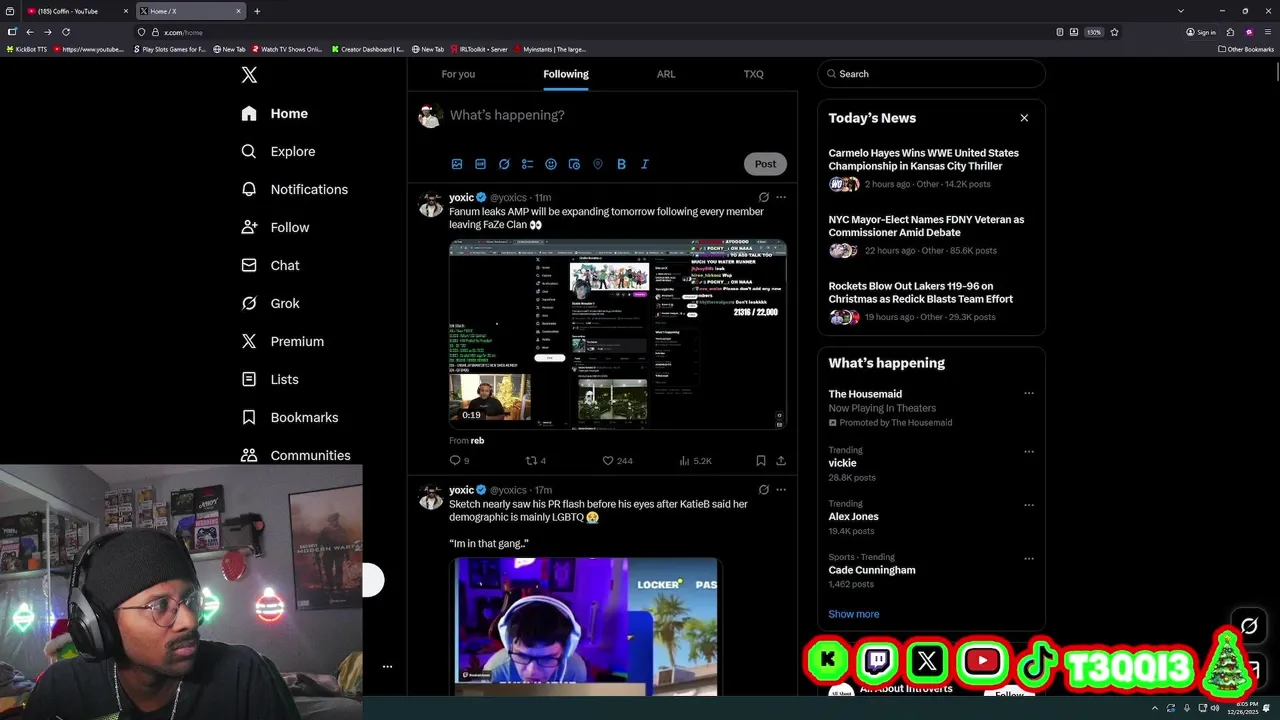Screen dimensions: 1280x720
Task: Open Follow in the sidebar
Action: pyautogui.click(x=275, y=227)
